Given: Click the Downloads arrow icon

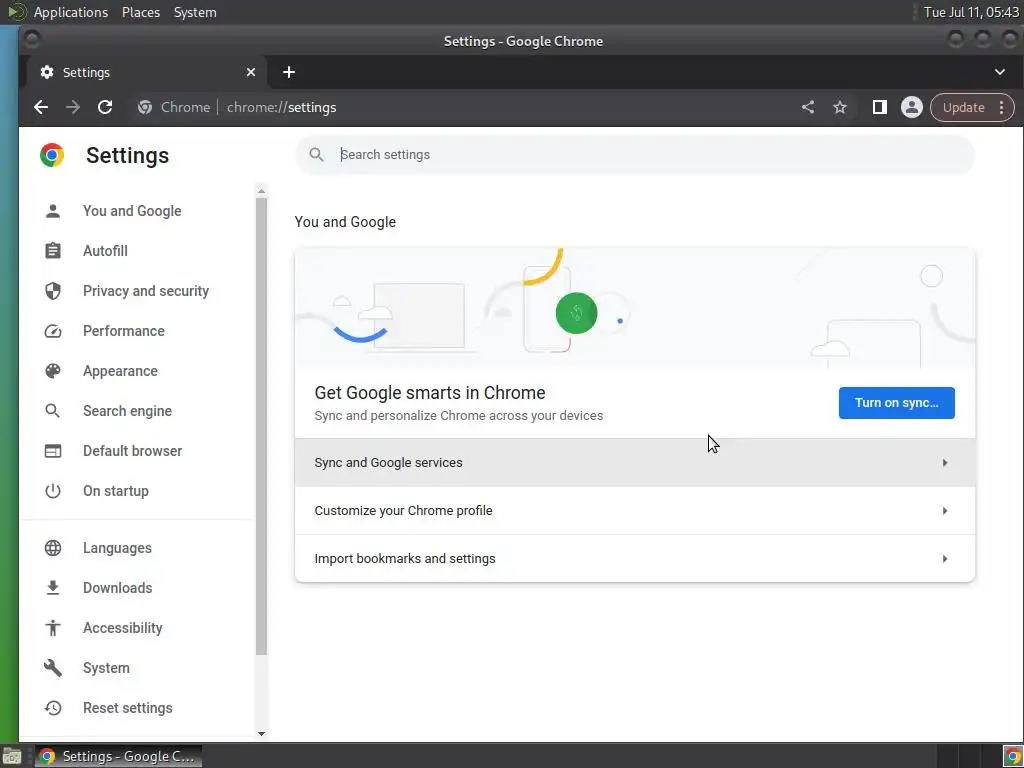Looking at the screenshot, I should pos(53,588).
